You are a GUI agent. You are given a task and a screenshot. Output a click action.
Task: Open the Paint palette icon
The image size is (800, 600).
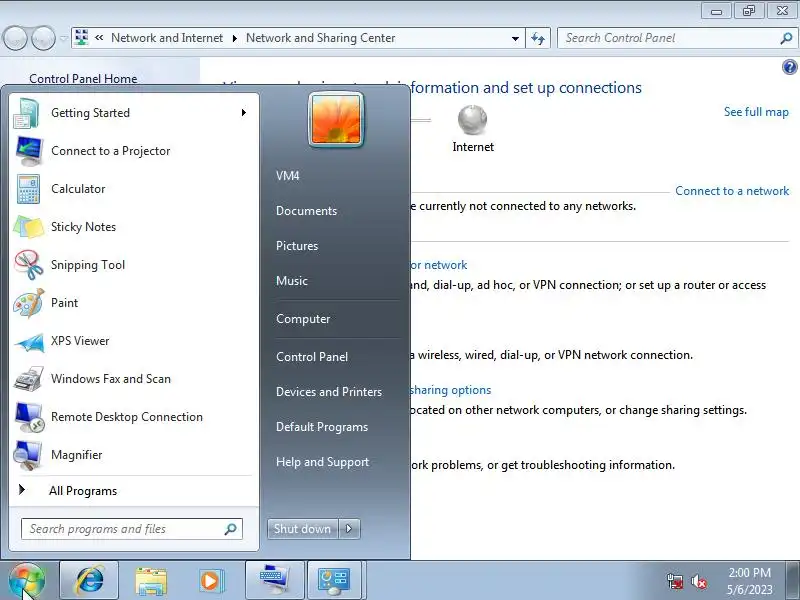tap(28, 303)
